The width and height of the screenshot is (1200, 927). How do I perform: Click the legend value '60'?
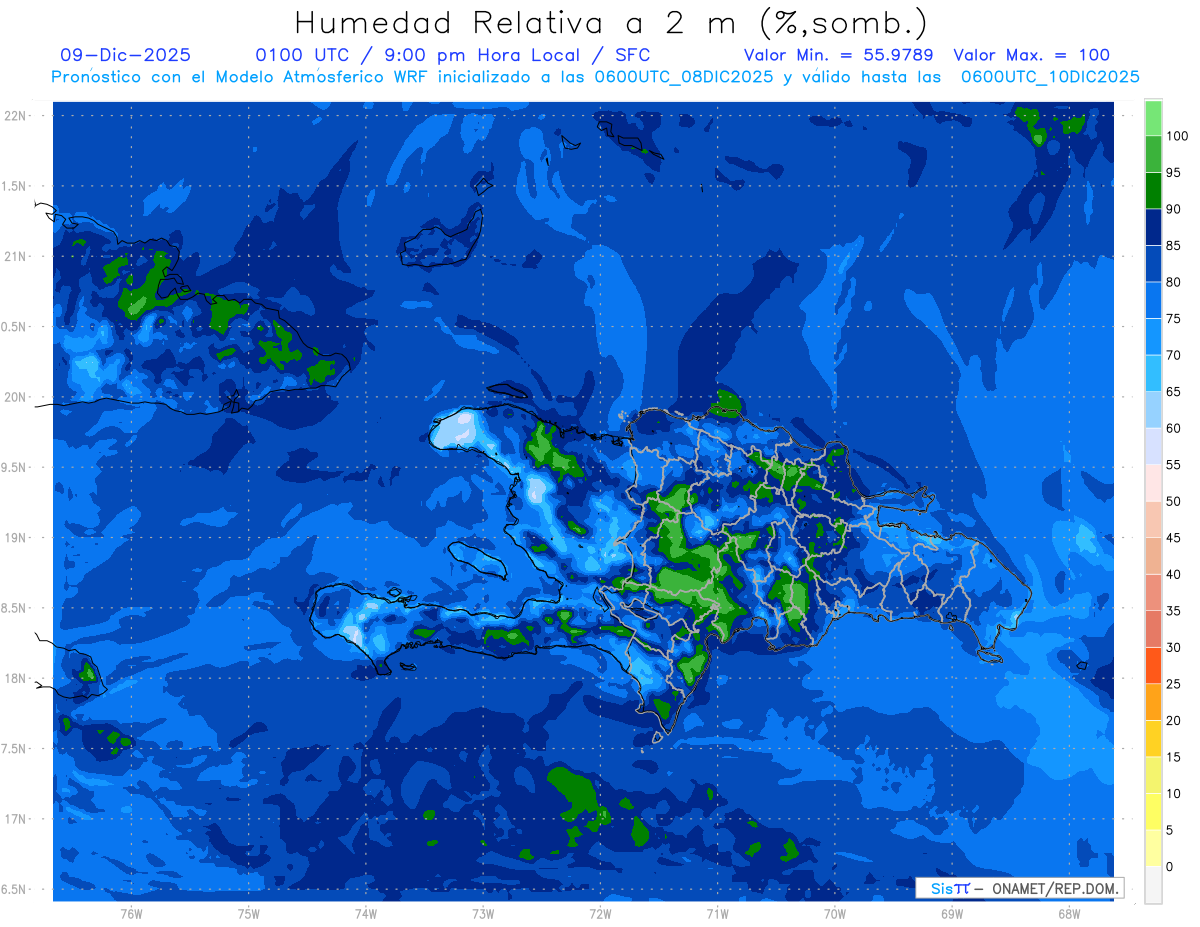click(x=1174, y=428)
